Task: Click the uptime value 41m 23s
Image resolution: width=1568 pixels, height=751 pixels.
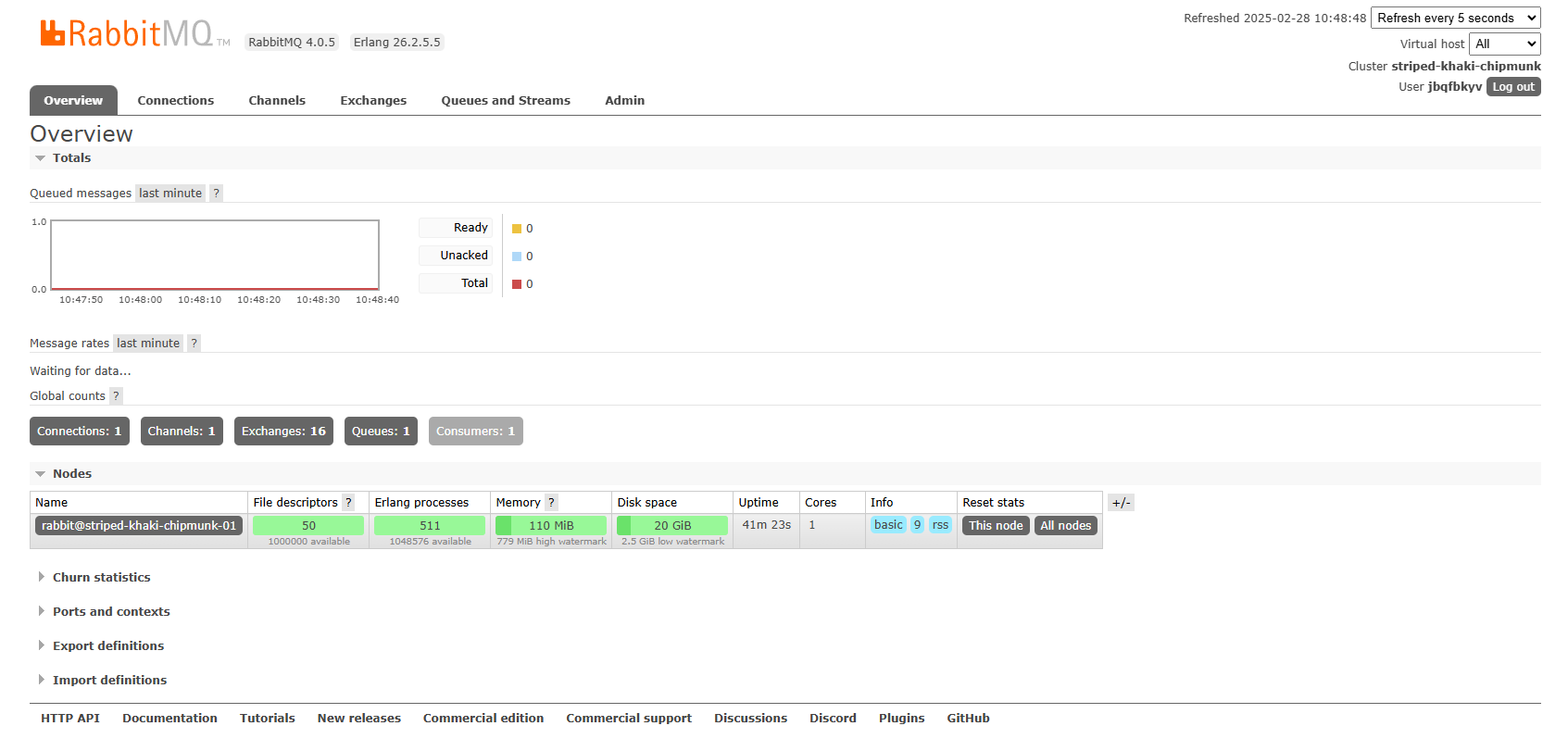Action: [766, 524]
